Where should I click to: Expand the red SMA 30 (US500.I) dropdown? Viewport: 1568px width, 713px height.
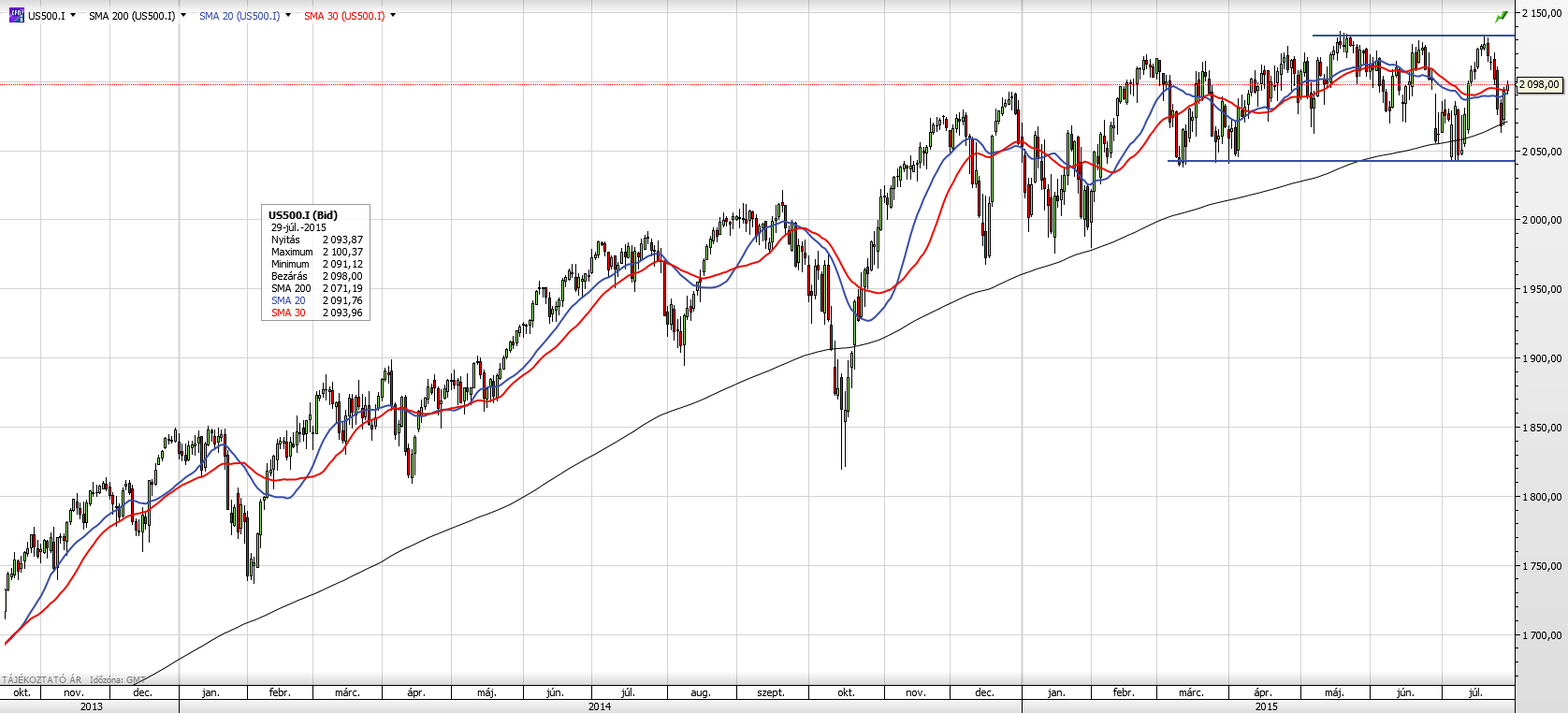[x=393, y=15]
